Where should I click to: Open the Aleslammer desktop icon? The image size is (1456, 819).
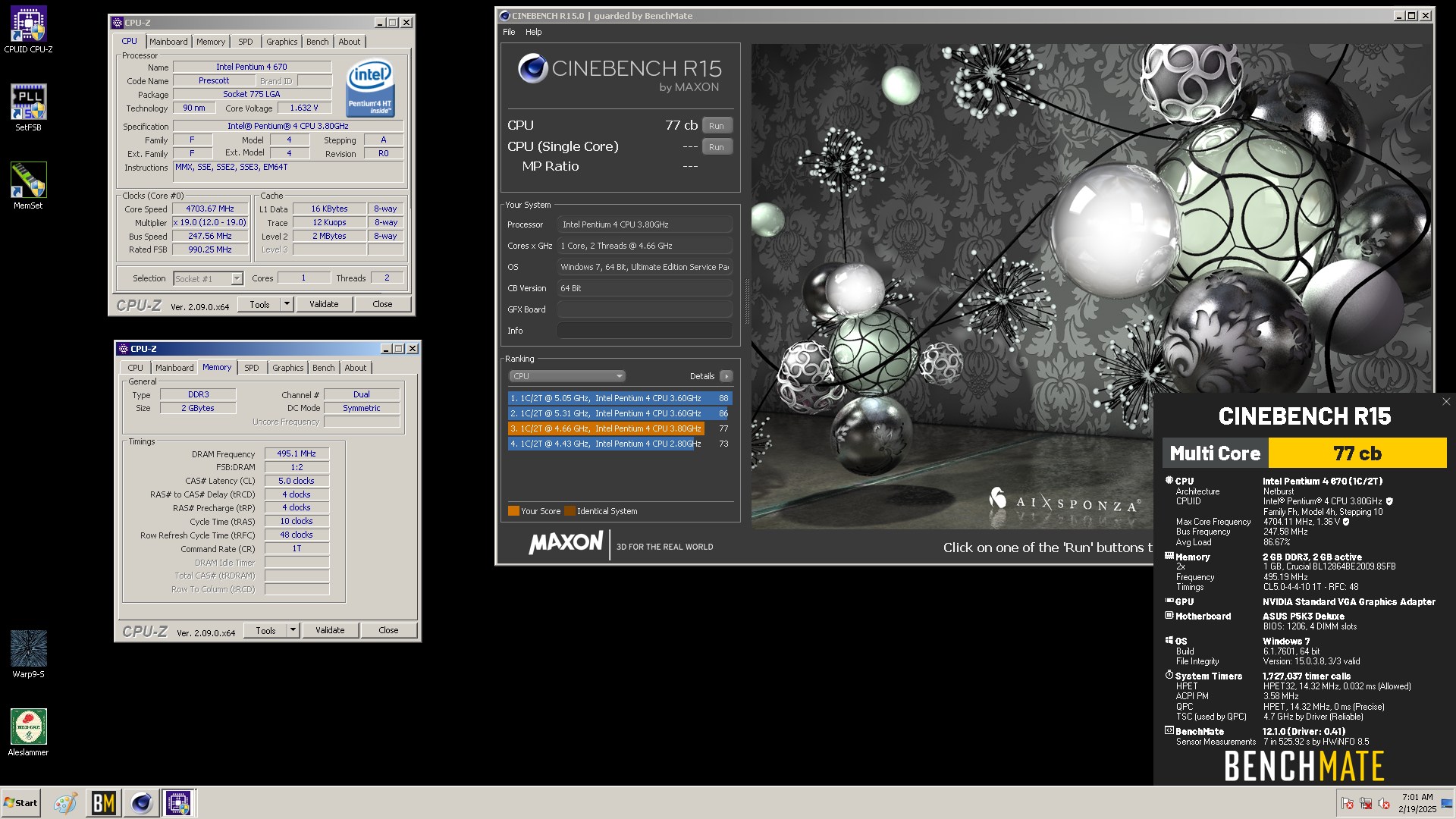point(28,733)
